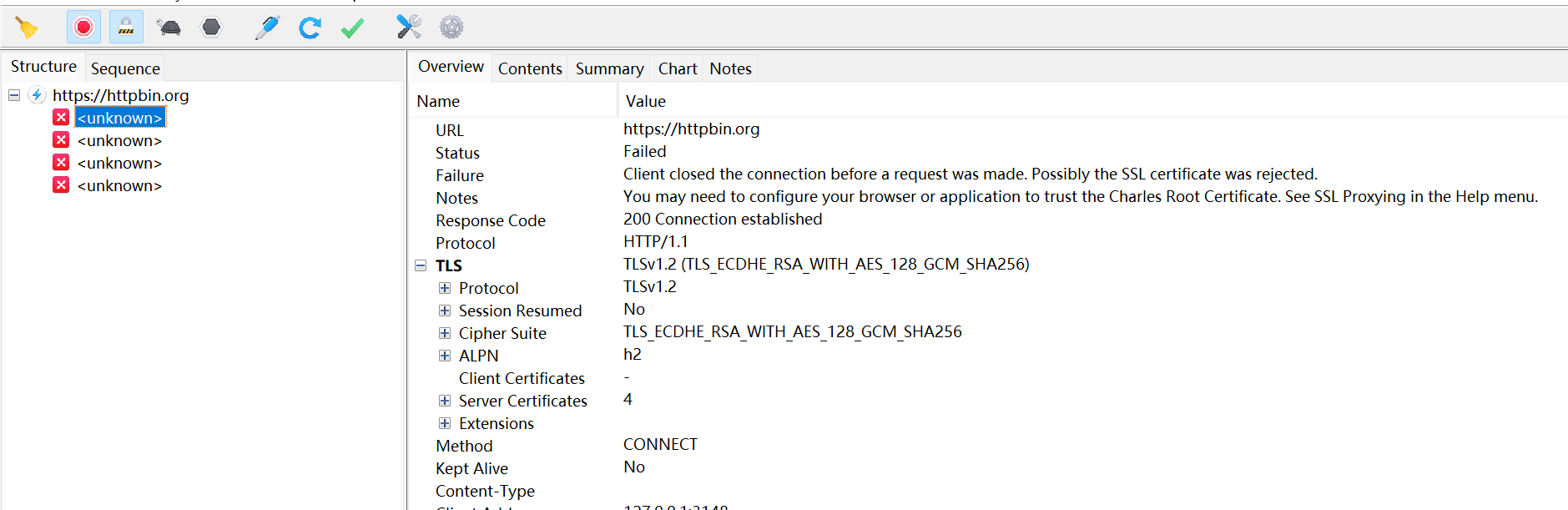The height and width of the screenshot is (510, 1568).
Task: Click the green Validate checkmark icon
Action: (x=352, y=28)
